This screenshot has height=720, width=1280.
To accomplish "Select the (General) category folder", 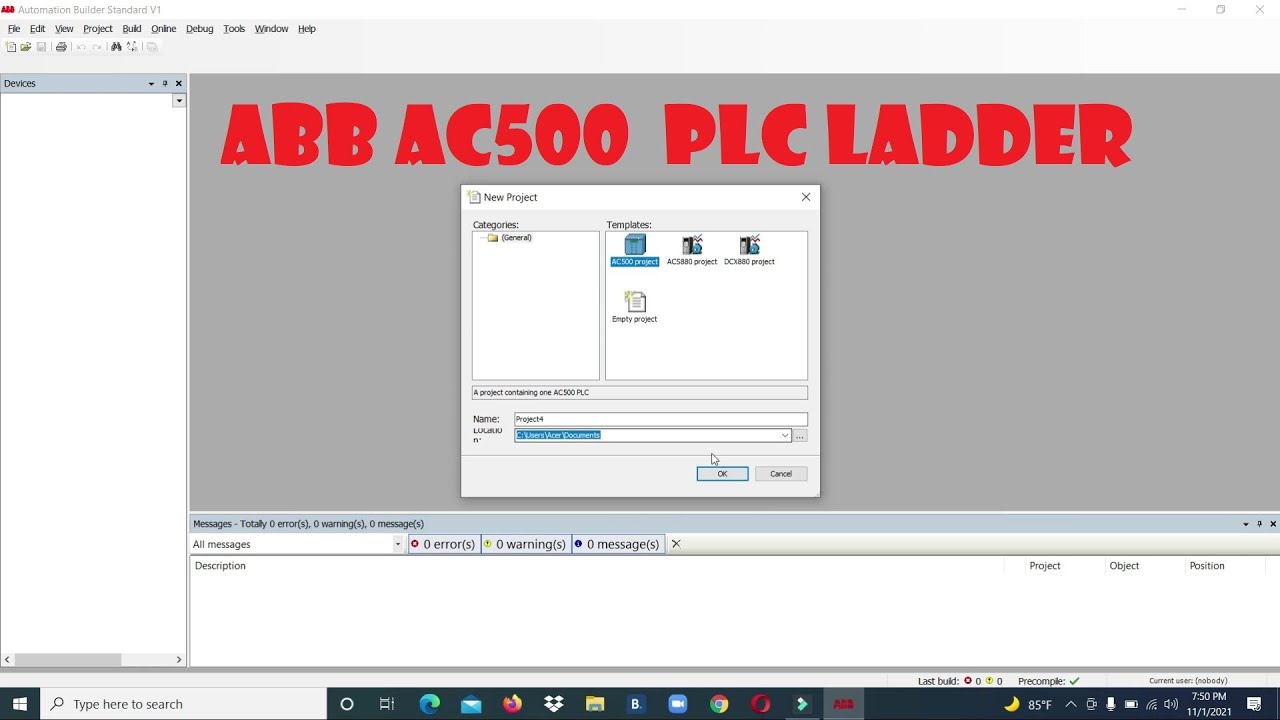I will (x=510, y=238).
